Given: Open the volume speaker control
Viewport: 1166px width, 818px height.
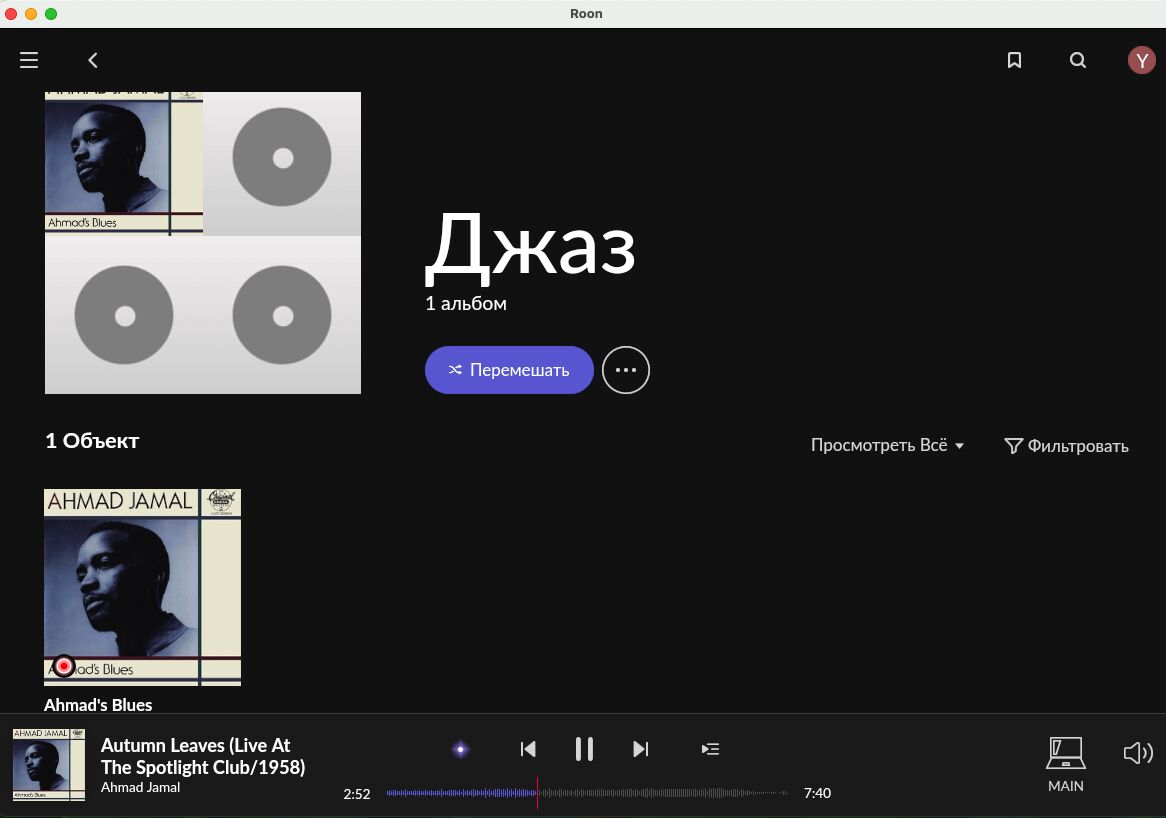Looking at the screenshot, I should click(x=1138, y=753).
